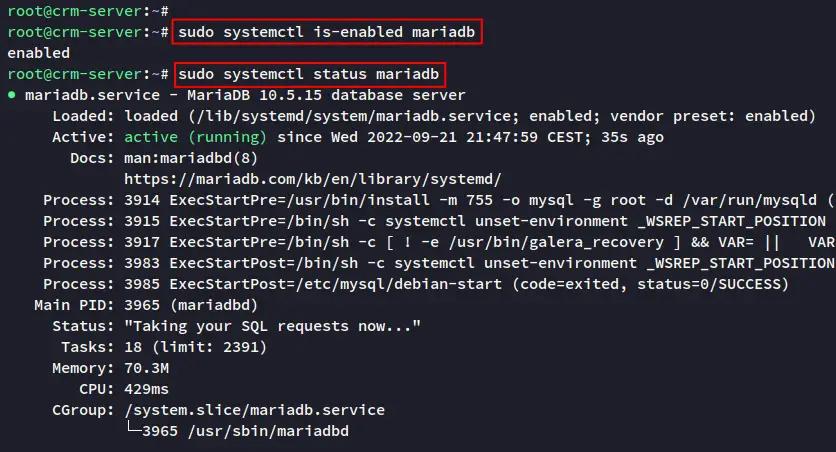Viewport: 836px width, 452px height.
Task: Click the Taking your SQL requests status message
Action: coord(272,326)
